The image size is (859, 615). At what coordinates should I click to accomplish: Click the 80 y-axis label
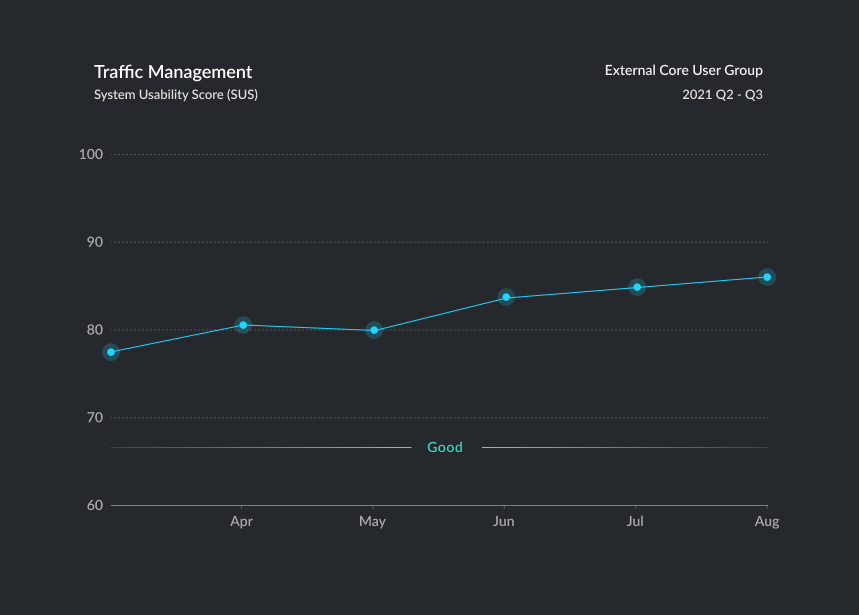95,330
